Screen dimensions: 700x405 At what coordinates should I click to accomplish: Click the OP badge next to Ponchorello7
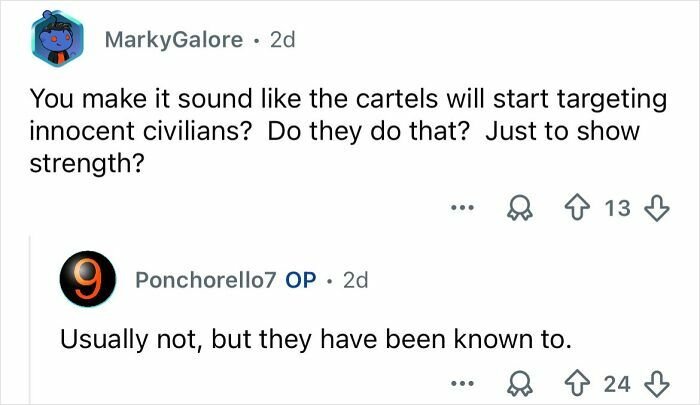click(301, 281)
